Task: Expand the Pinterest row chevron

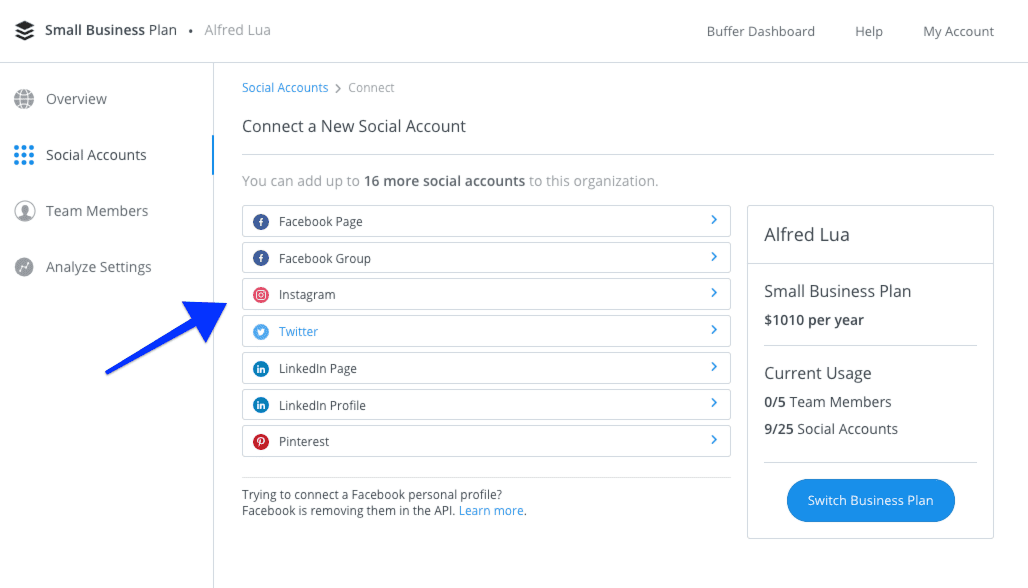Action: [714, 439]
